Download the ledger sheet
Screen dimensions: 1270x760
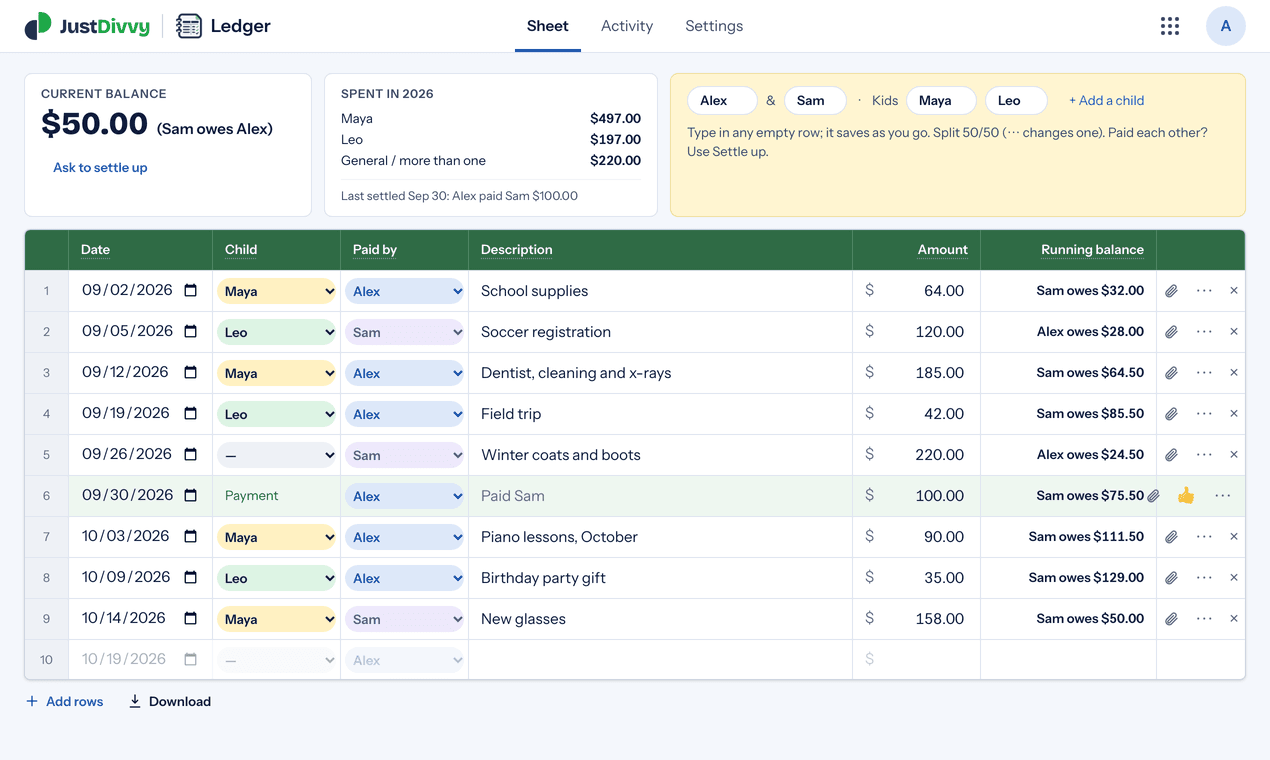coord(170,701)
